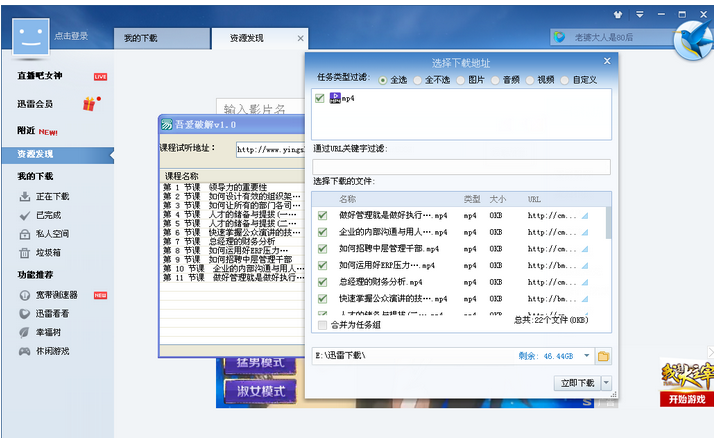The image size is (714, 438).
Task: Click the shield icon in search box
Action: (x=560, y=37)
